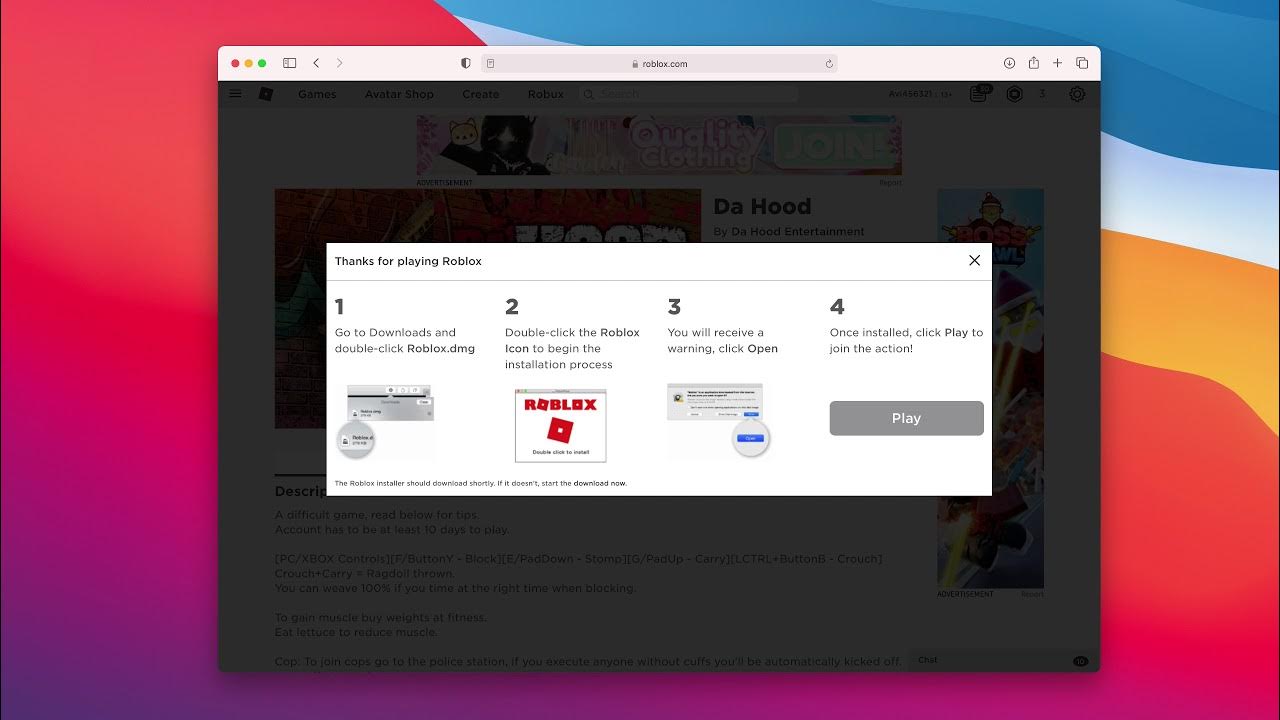Open the Robux nav item

(546, 94)
